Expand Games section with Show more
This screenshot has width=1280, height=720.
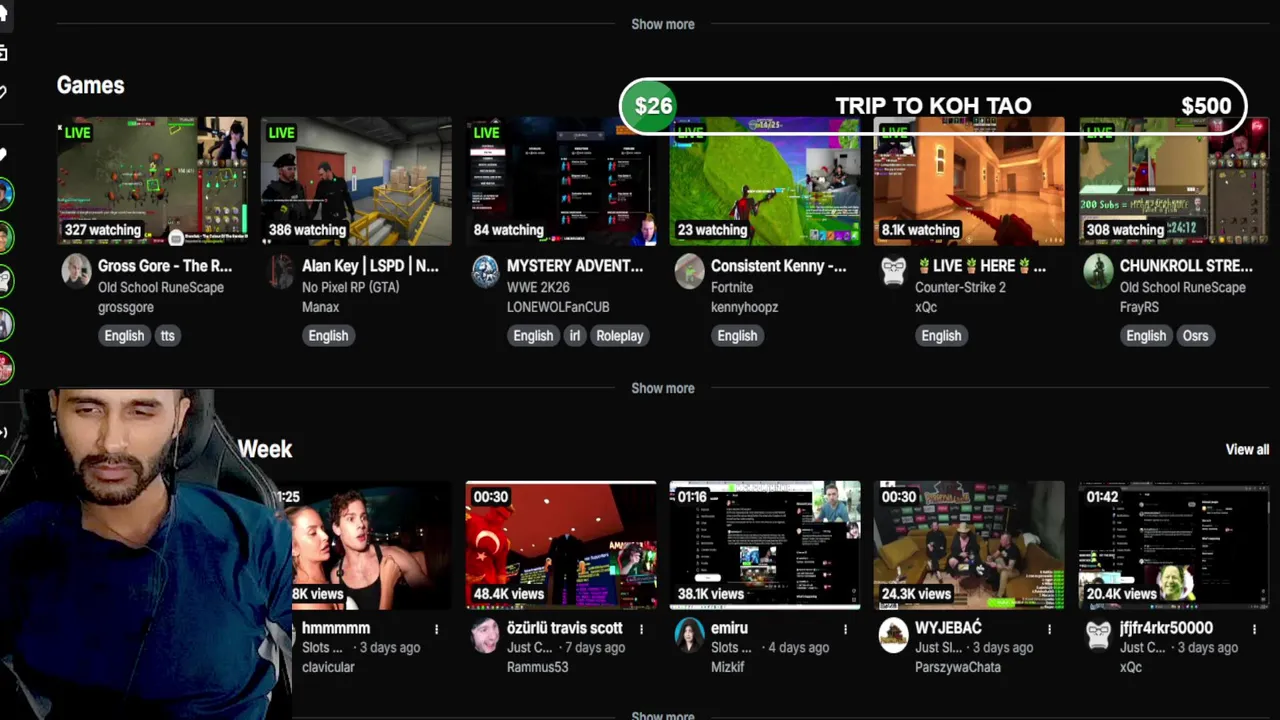pos(662,388)
